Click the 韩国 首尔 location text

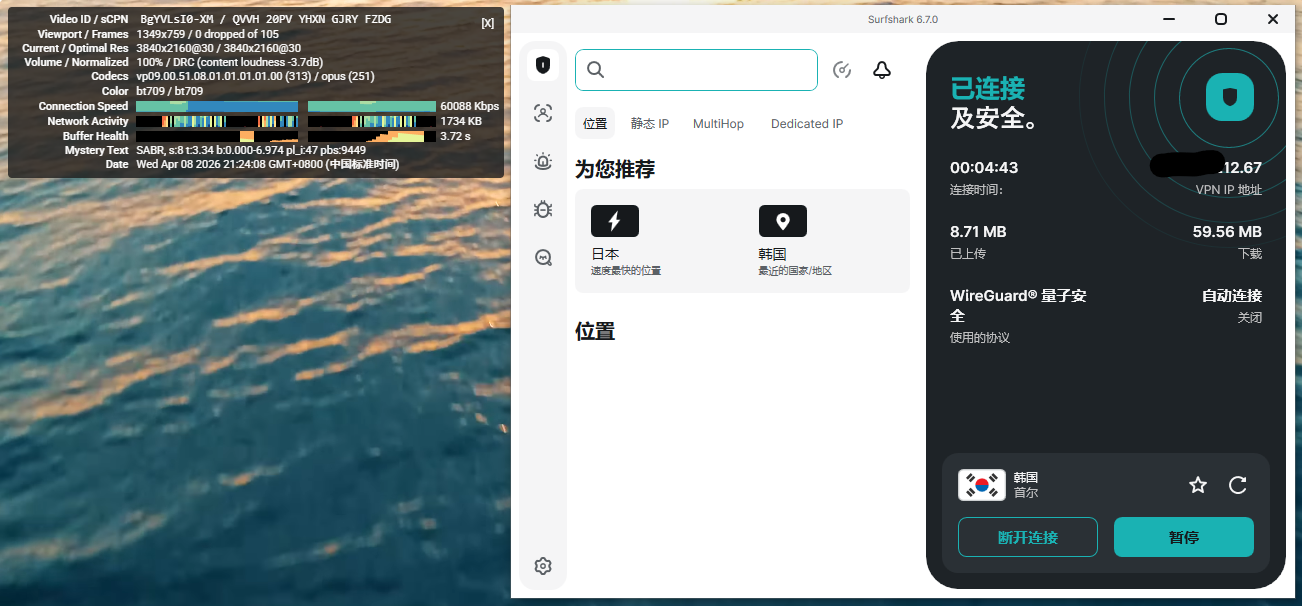1026,485
